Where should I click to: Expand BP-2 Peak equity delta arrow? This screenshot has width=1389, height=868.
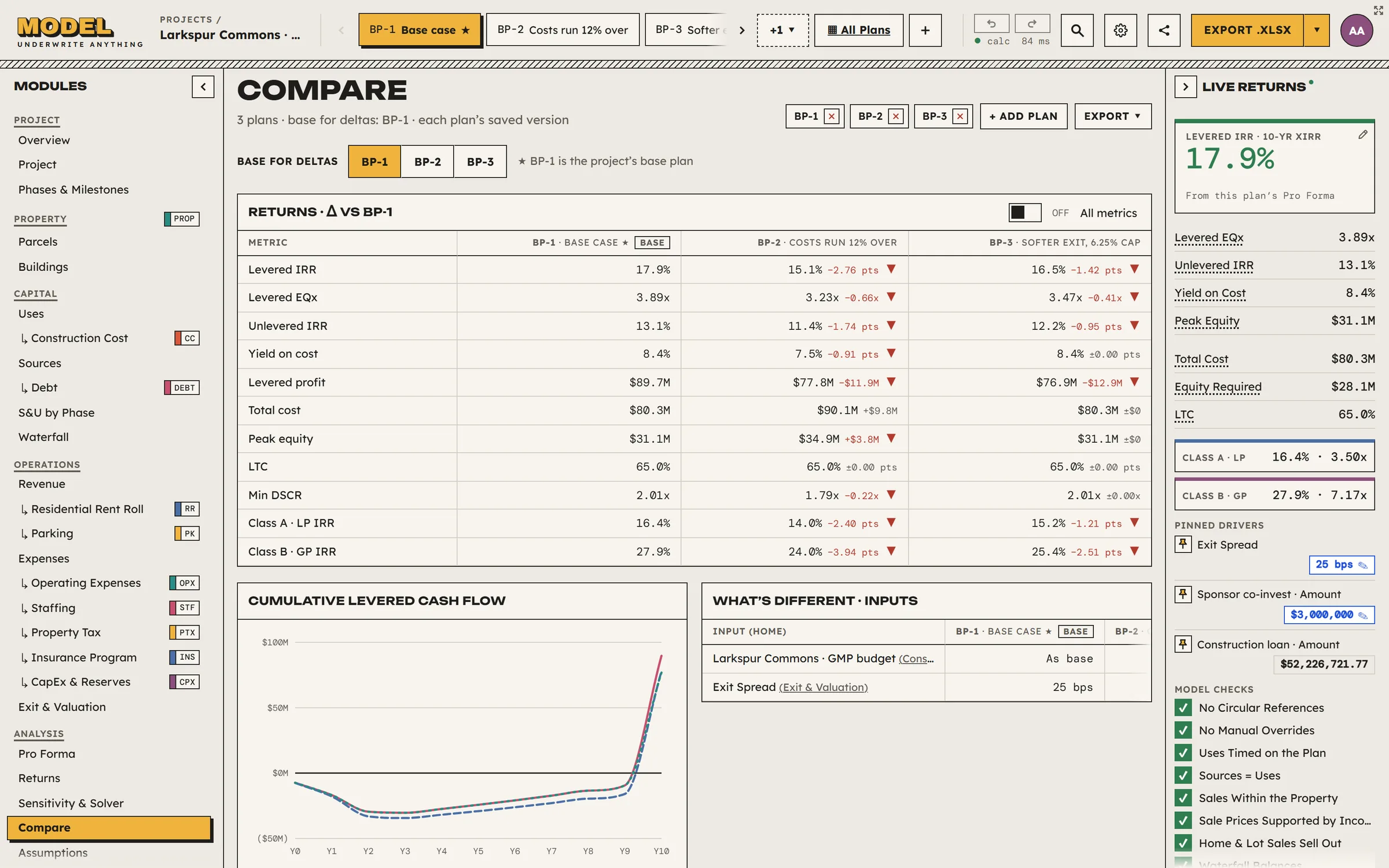891,439
